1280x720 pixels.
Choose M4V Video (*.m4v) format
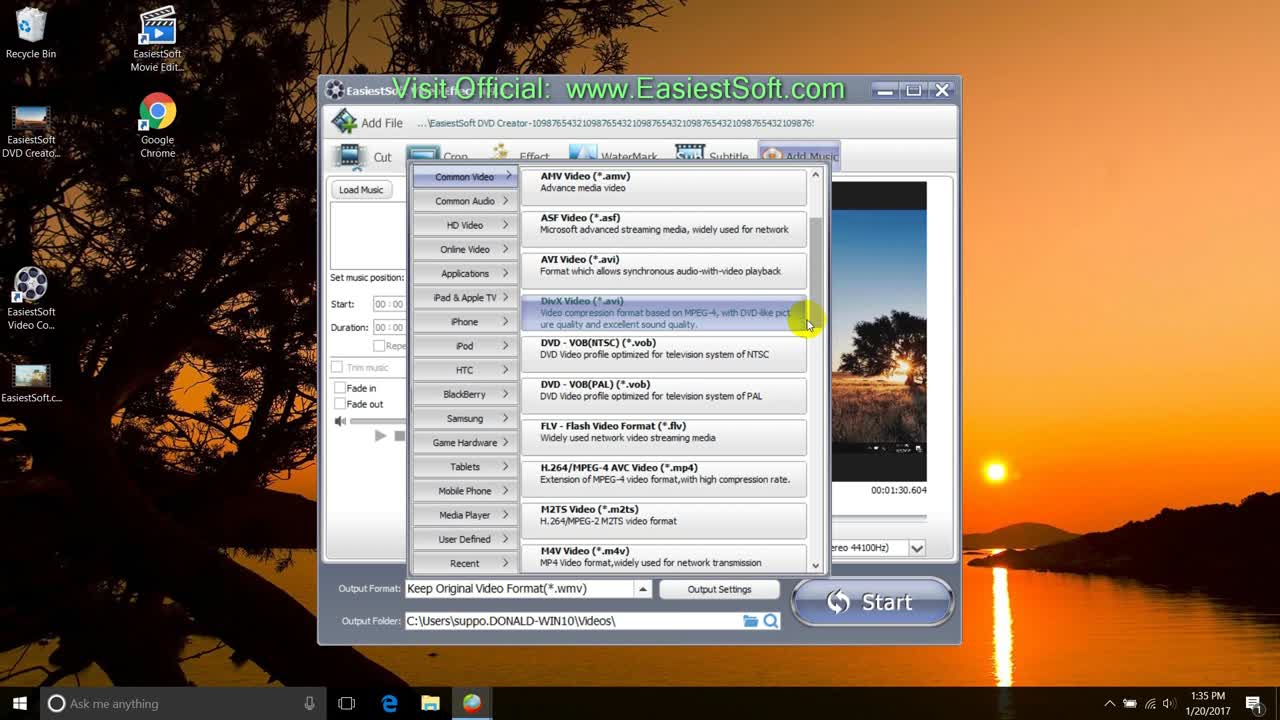click(663, 558)
